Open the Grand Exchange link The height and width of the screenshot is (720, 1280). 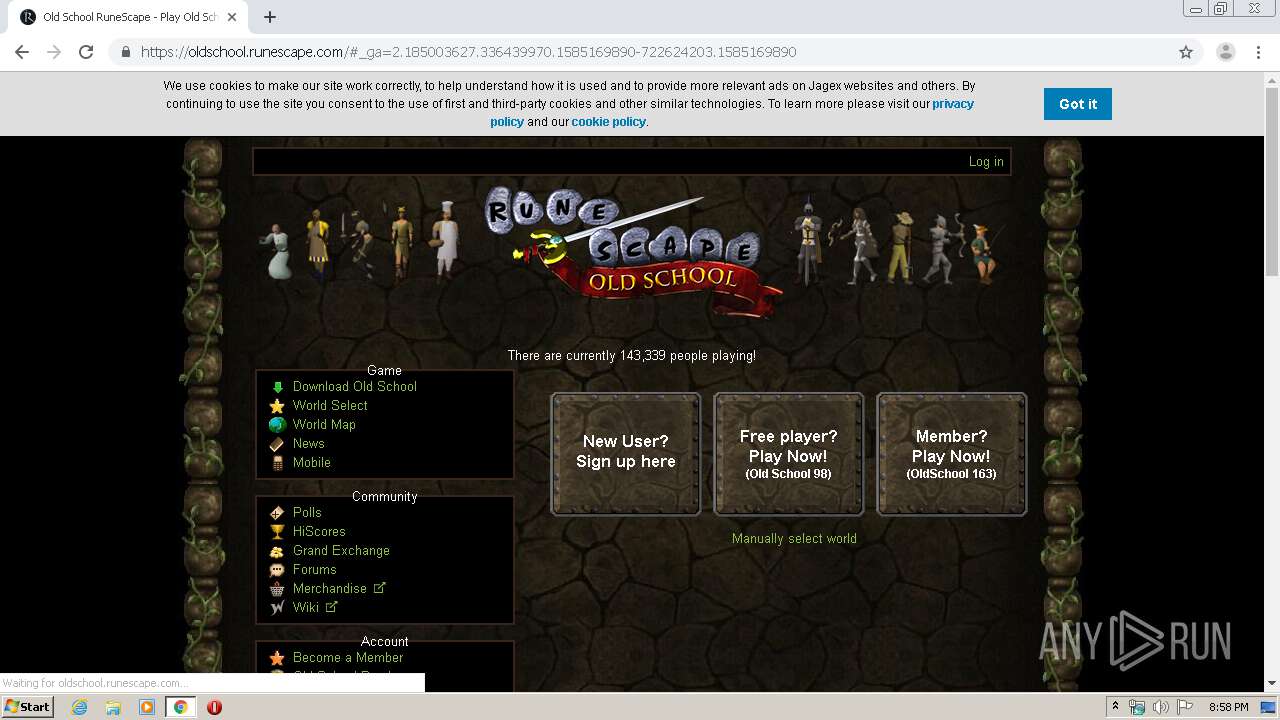(341, 551)
